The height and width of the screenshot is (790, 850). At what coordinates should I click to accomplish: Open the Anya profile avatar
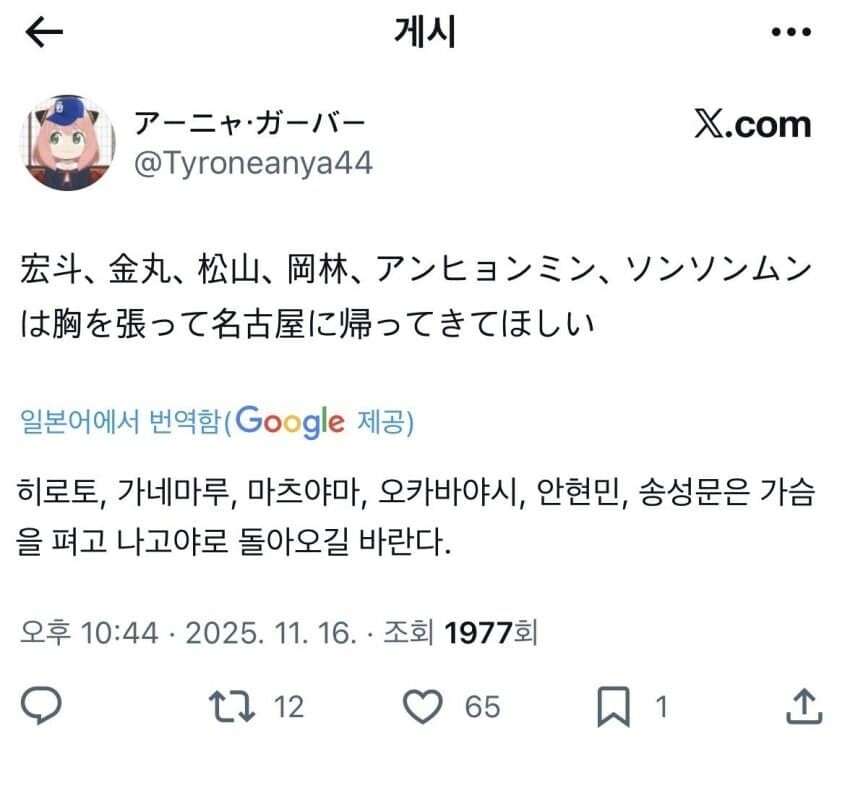[x=68, y=143]
